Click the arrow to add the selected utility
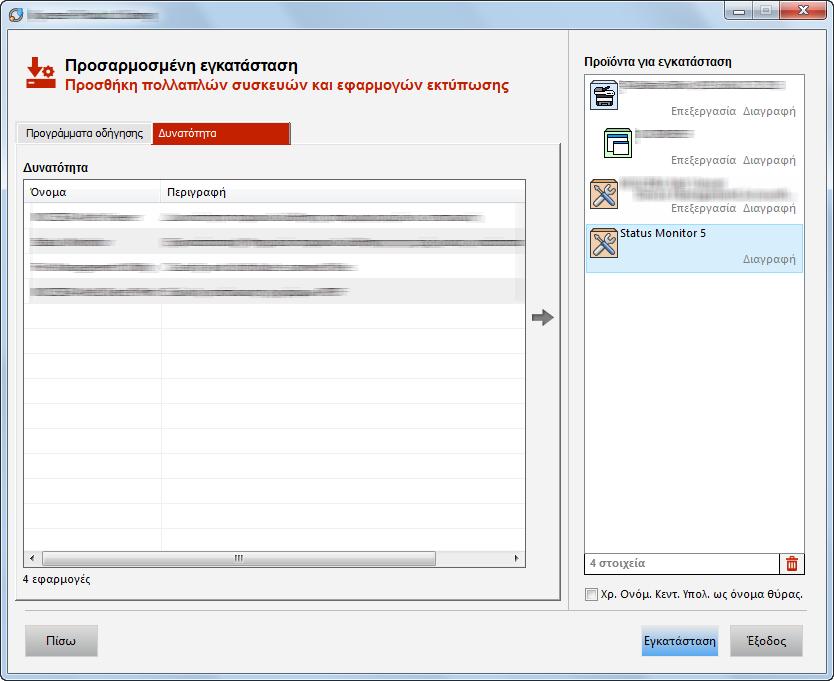Viewport: 834px width, 681px height. pos(543,318)
